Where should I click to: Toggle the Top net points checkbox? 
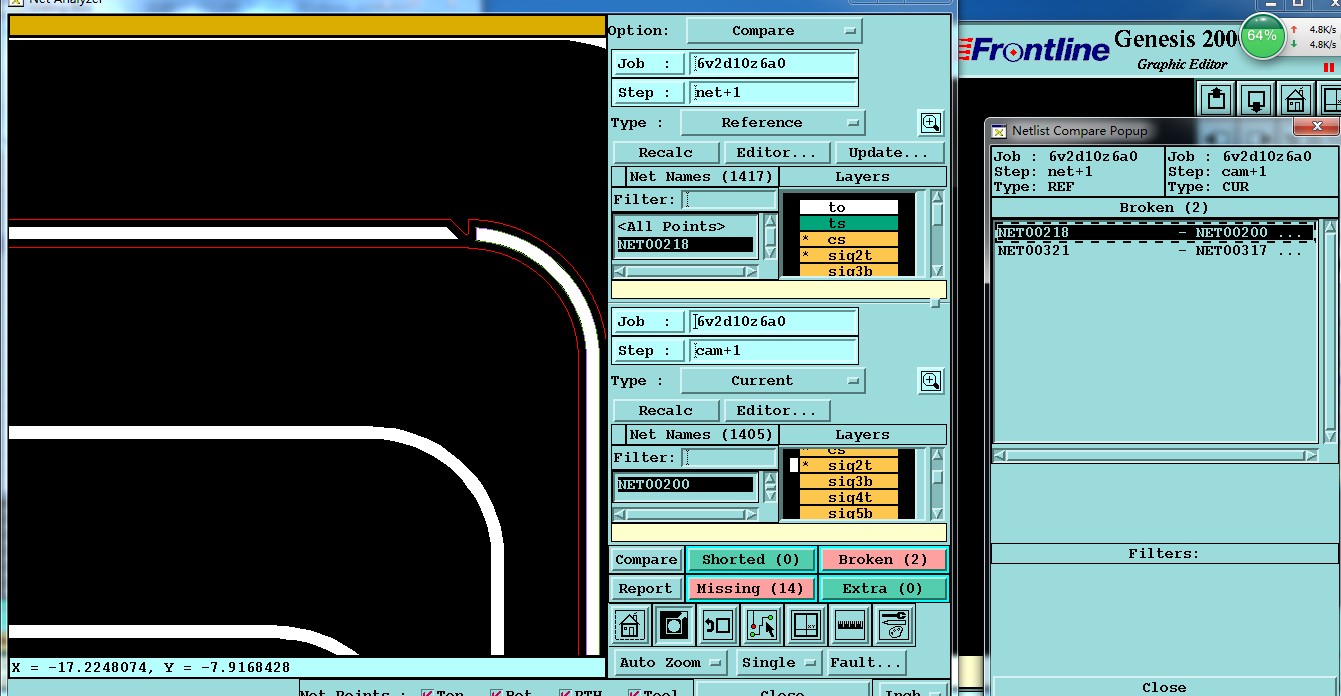[x=427, y=693]
